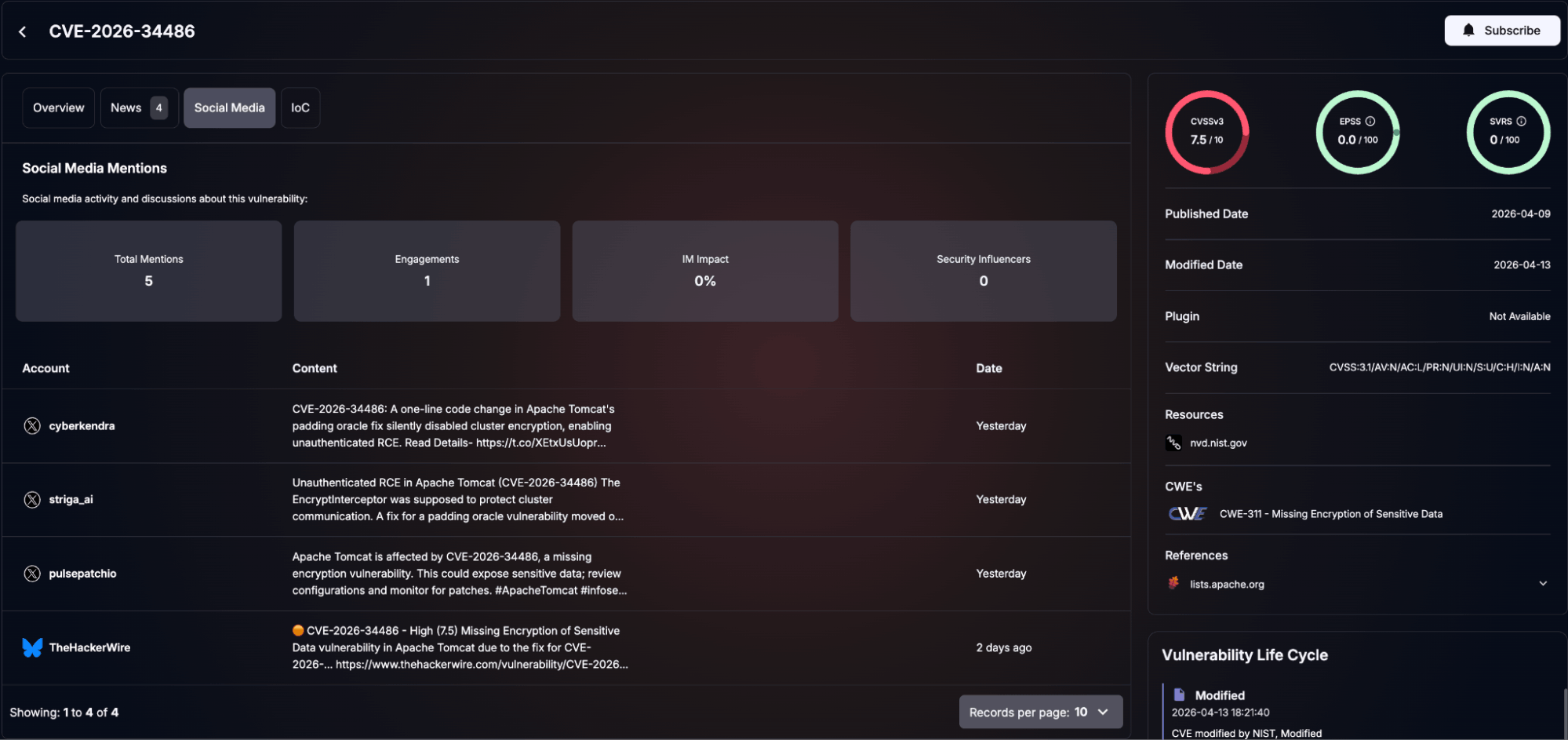Click the CVSS vector string value
1568x740 pixels.
(1439, 367)
